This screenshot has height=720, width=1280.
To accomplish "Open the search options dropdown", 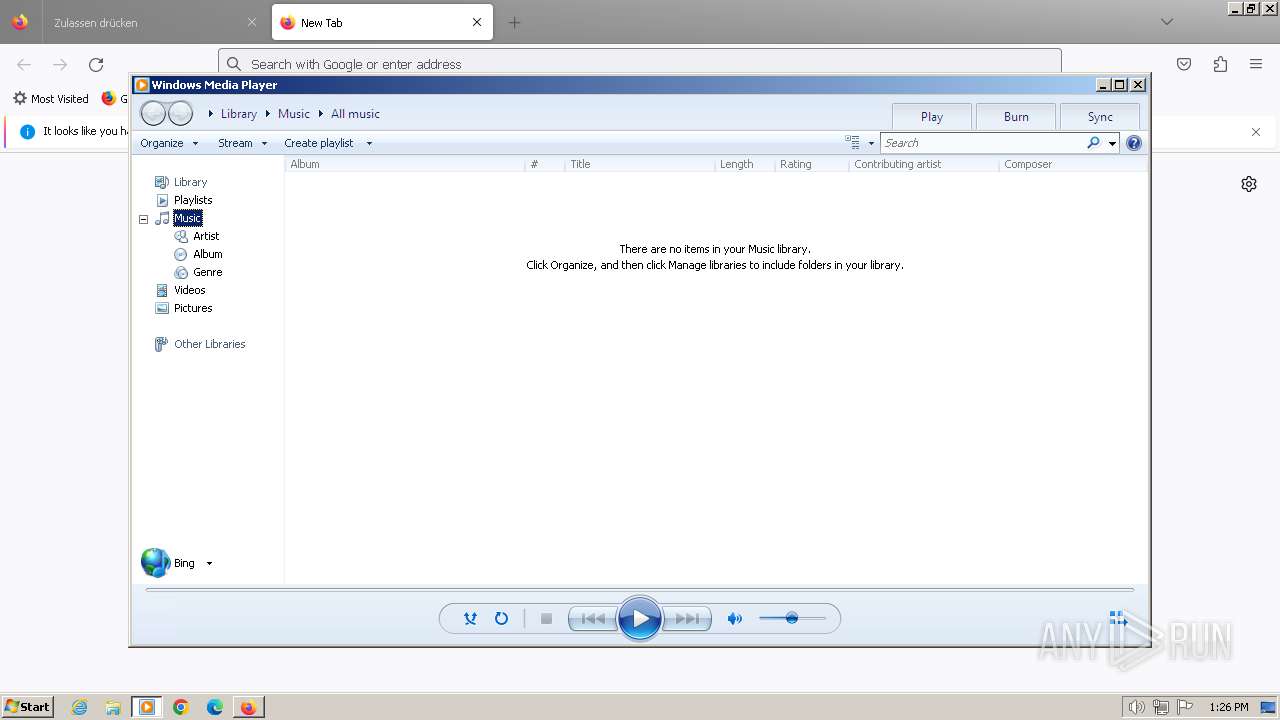I will pos(1112,143).
